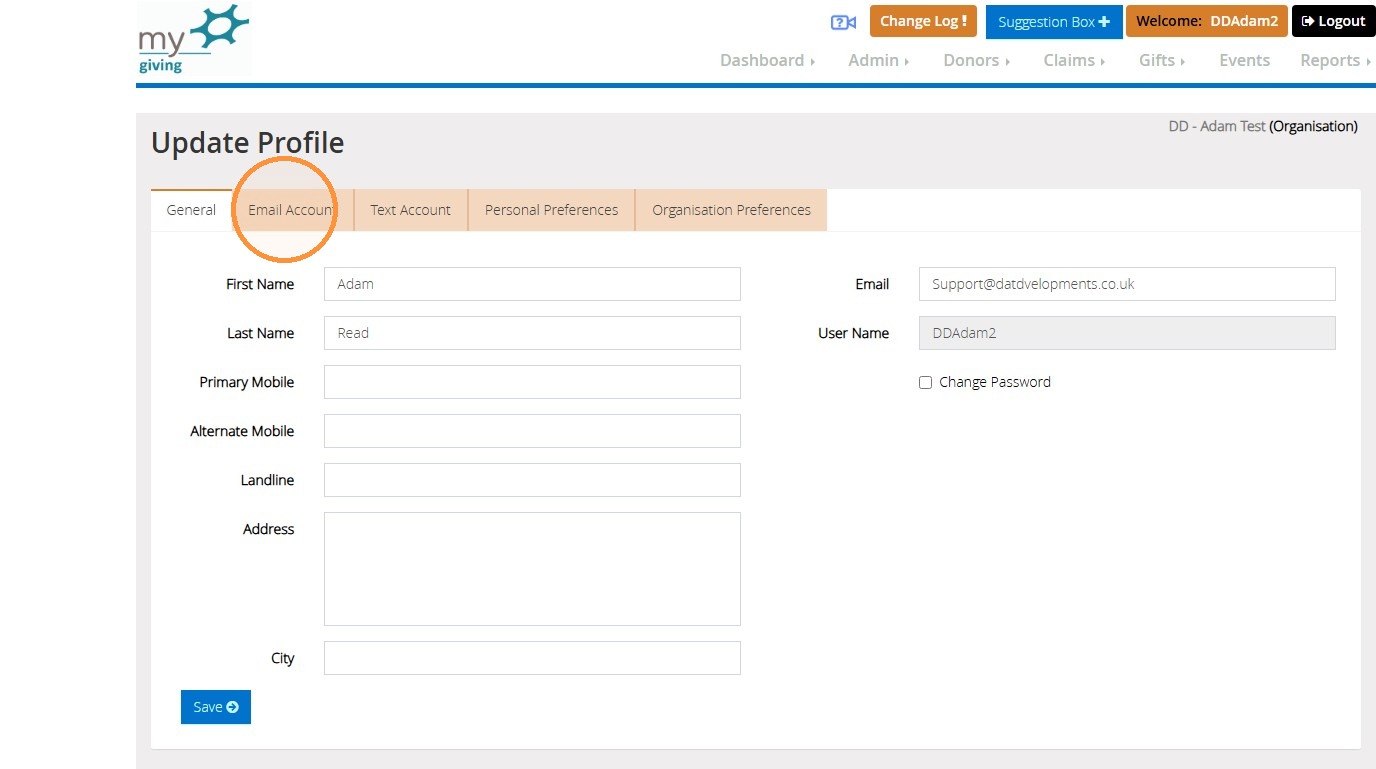Click the Last Name field

pyautogui.click(x=532, y=333)
